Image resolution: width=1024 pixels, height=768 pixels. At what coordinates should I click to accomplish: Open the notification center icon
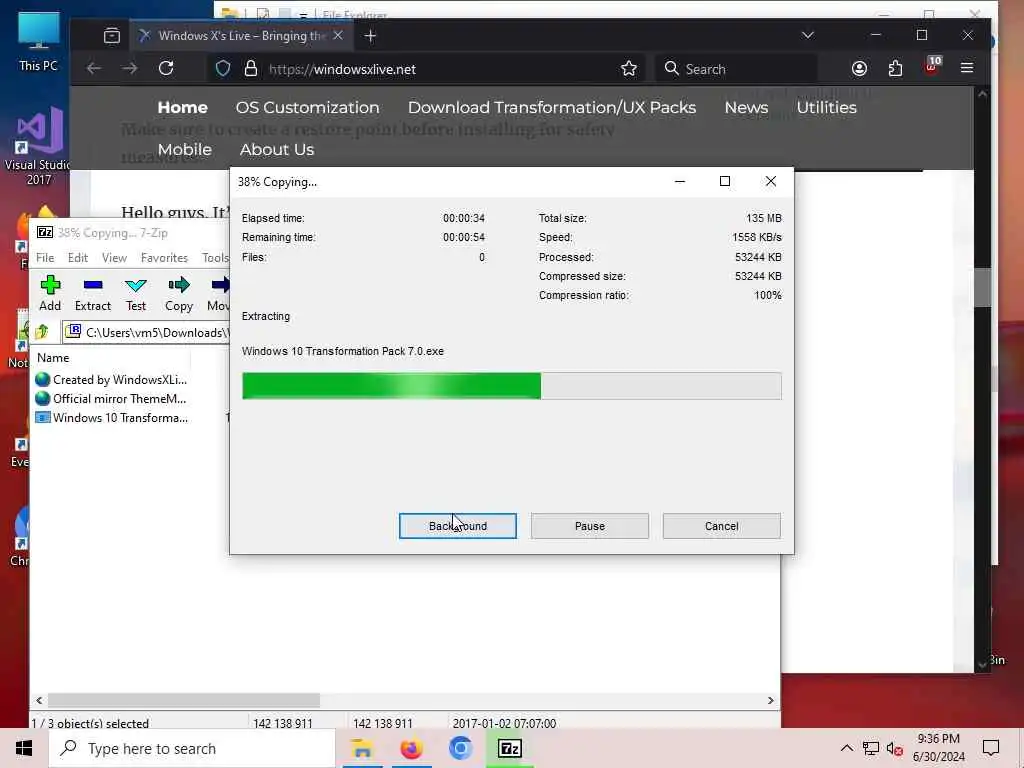(991, 748)
